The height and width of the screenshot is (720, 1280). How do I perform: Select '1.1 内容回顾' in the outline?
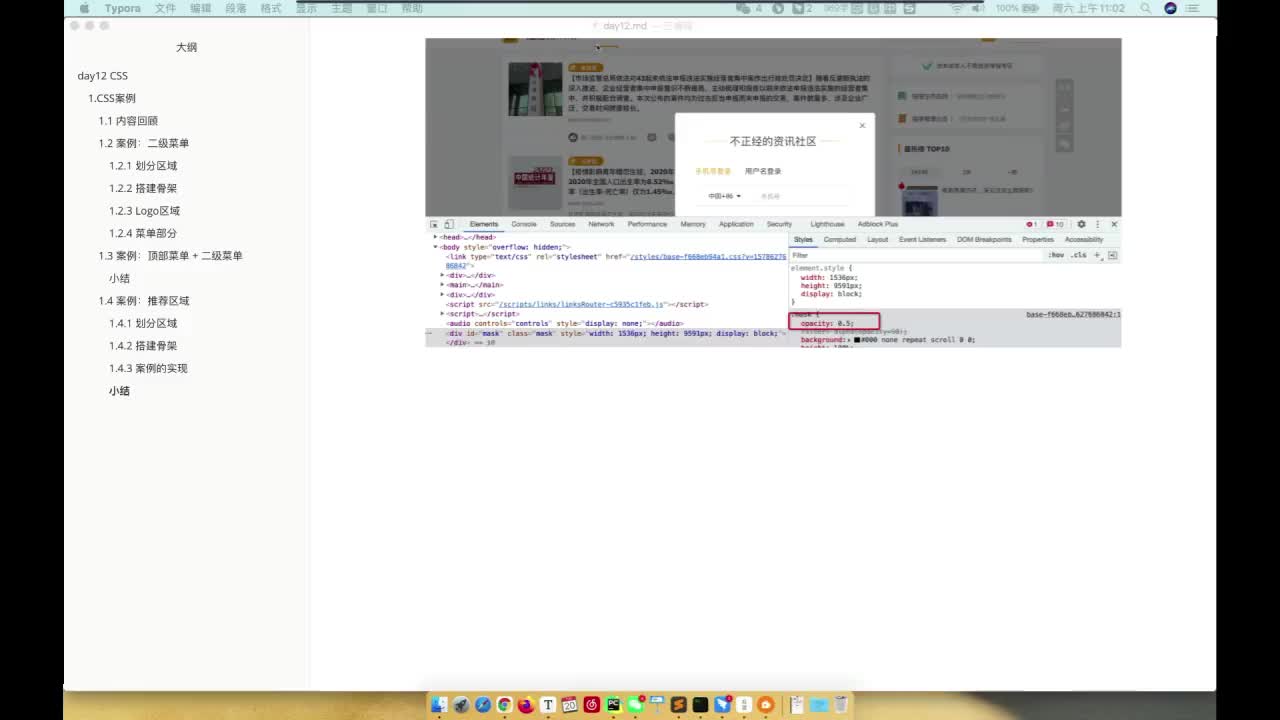pyautogui.click(x=128, y=121)
